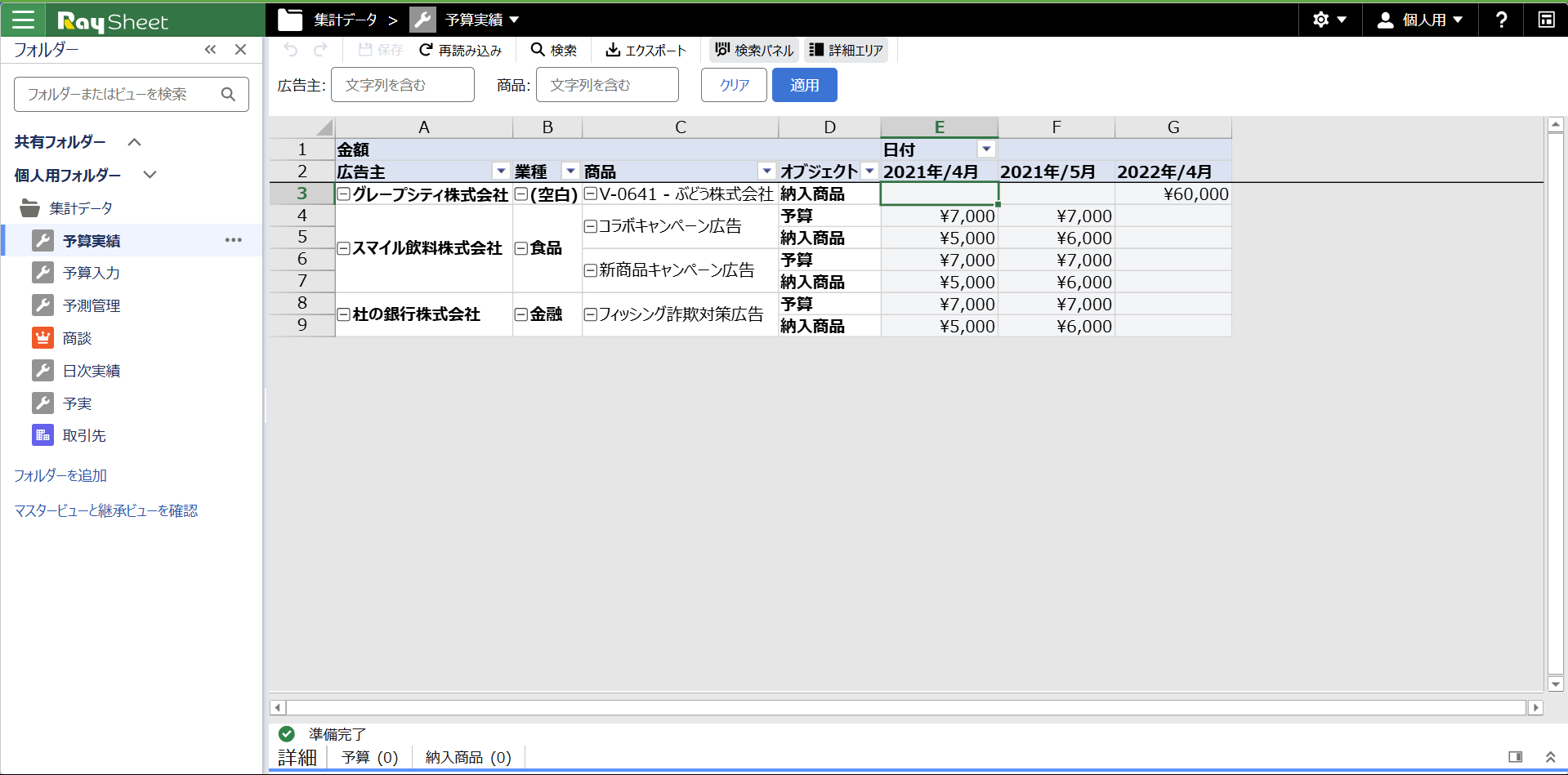The width and height of the screenshot is (1568, 775).
Task: Click the 保存 save button
Action: pyautogui.click(x=381, y=50)
